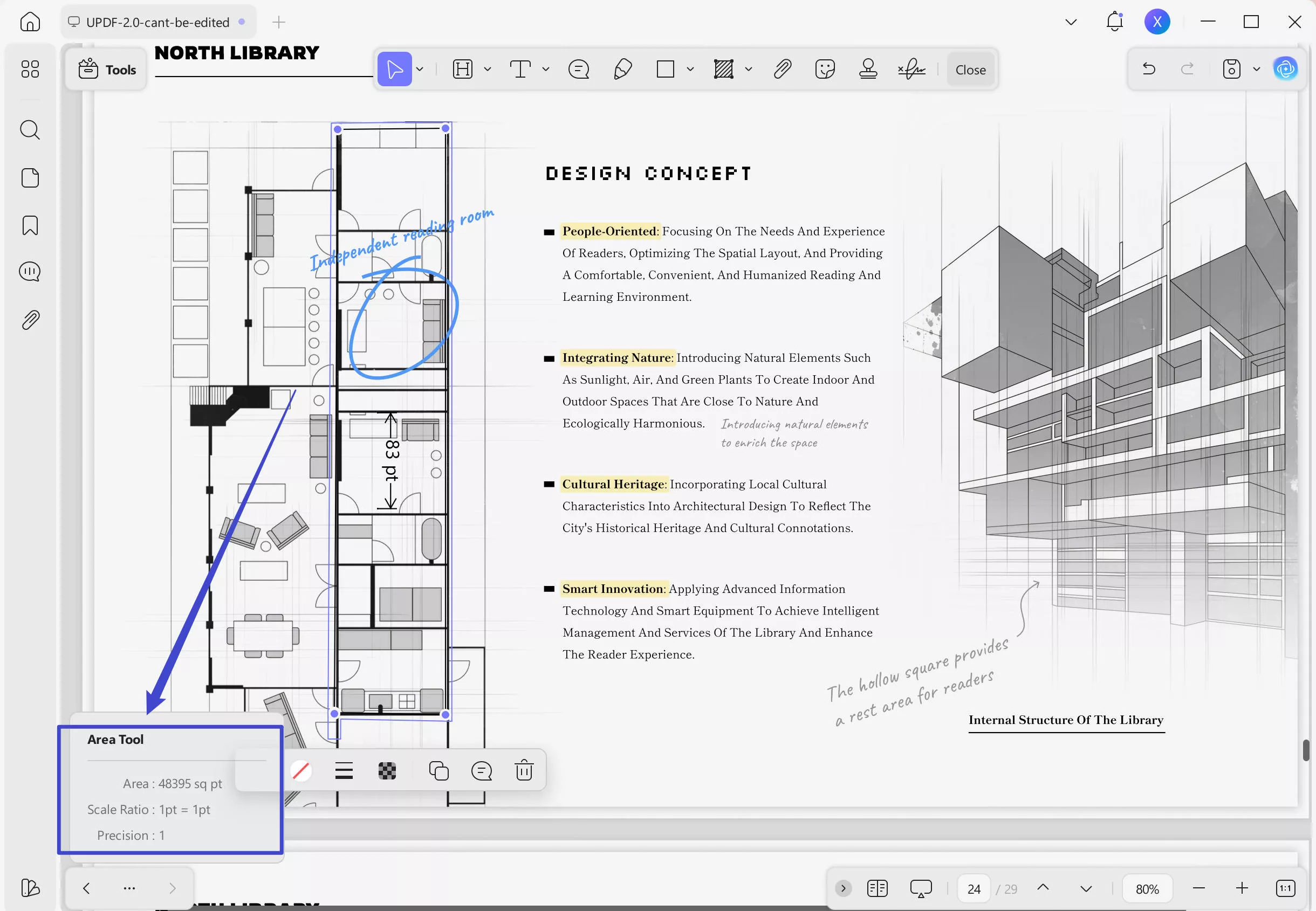Open the UPDF AI assistant icon
This screenshot has width=1316, height=911.
point(1285,70)
